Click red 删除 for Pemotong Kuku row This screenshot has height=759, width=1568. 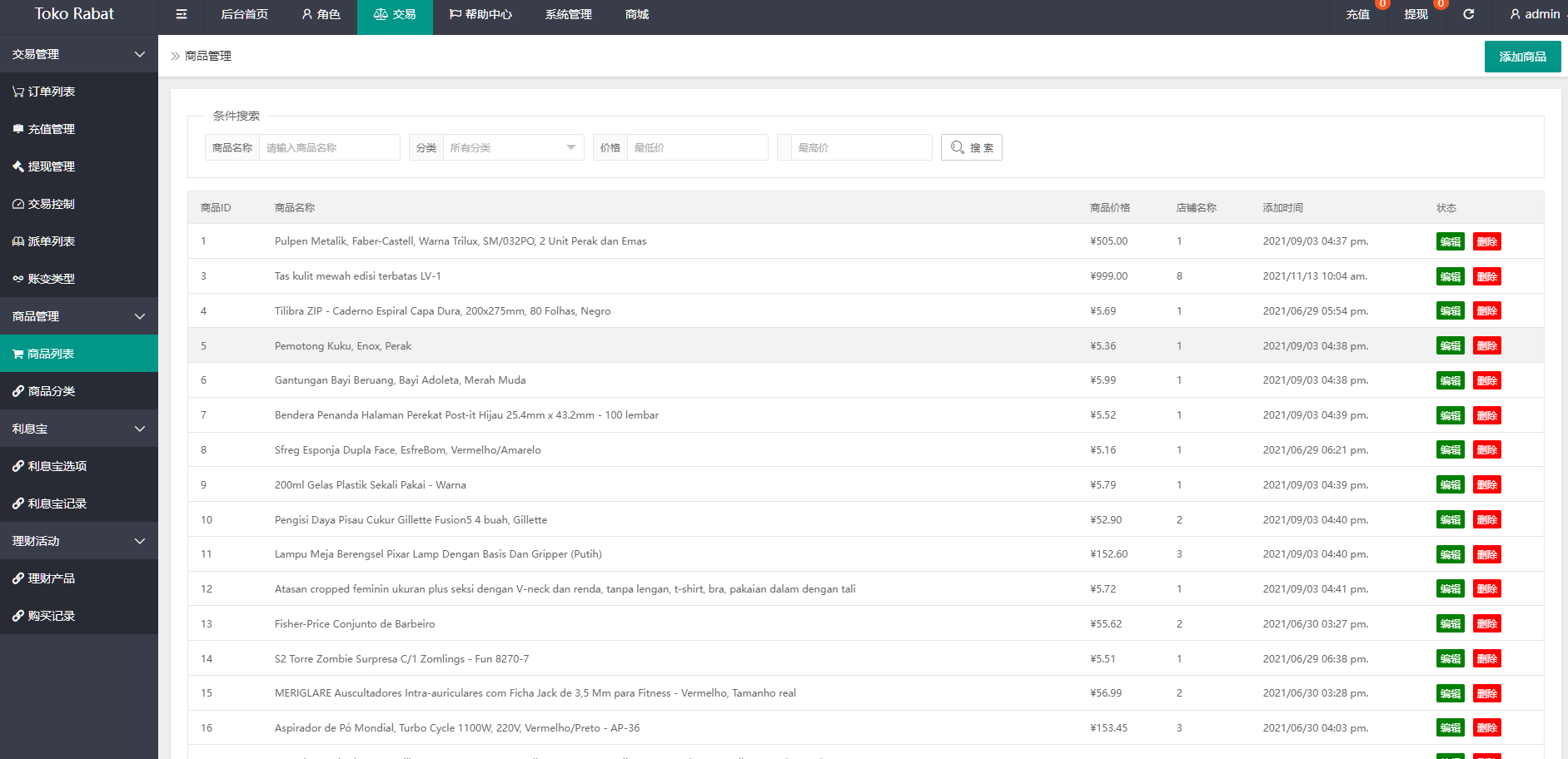tap(1486, 346)
